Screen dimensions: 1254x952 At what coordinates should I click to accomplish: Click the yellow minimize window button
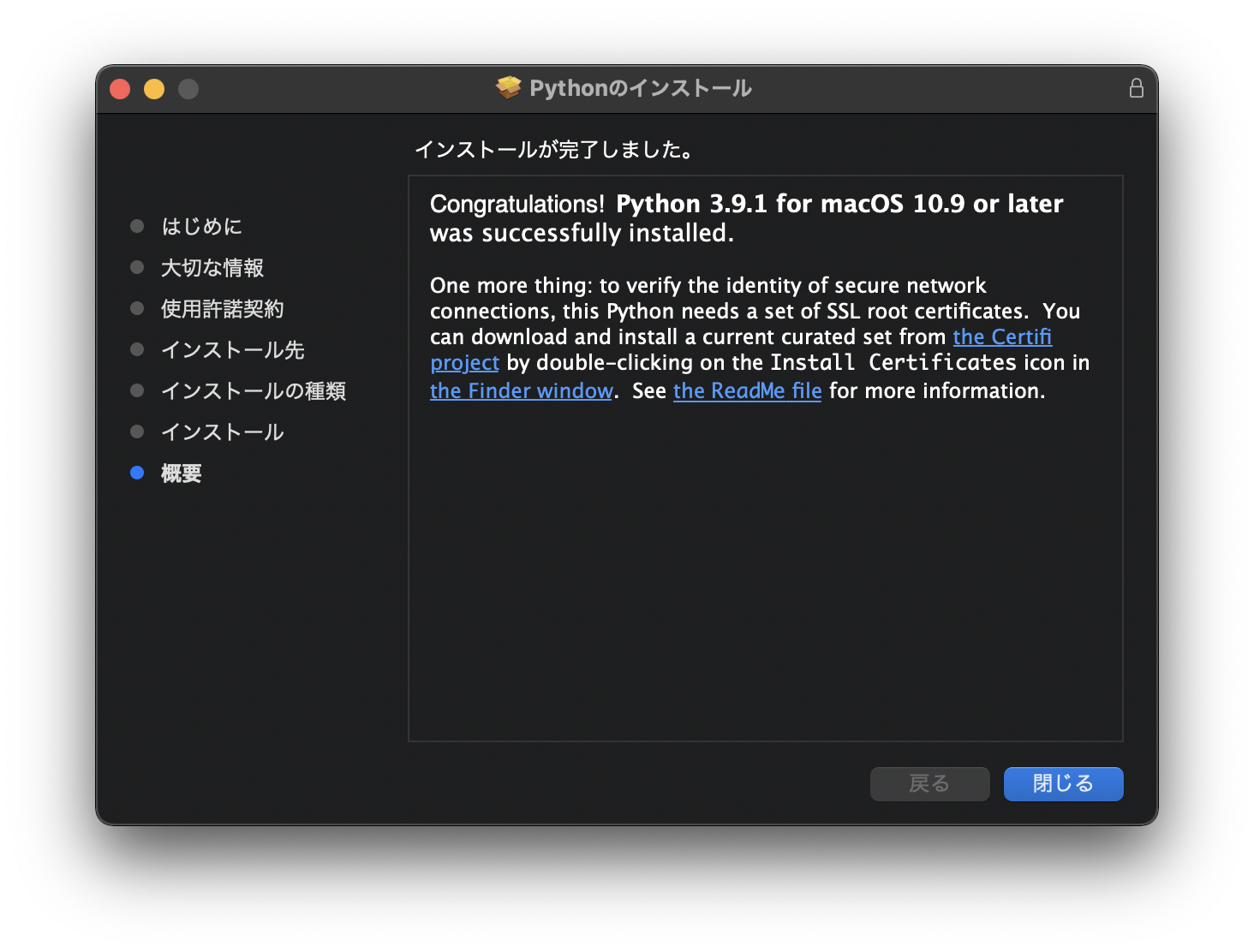[x=154, y=88]
